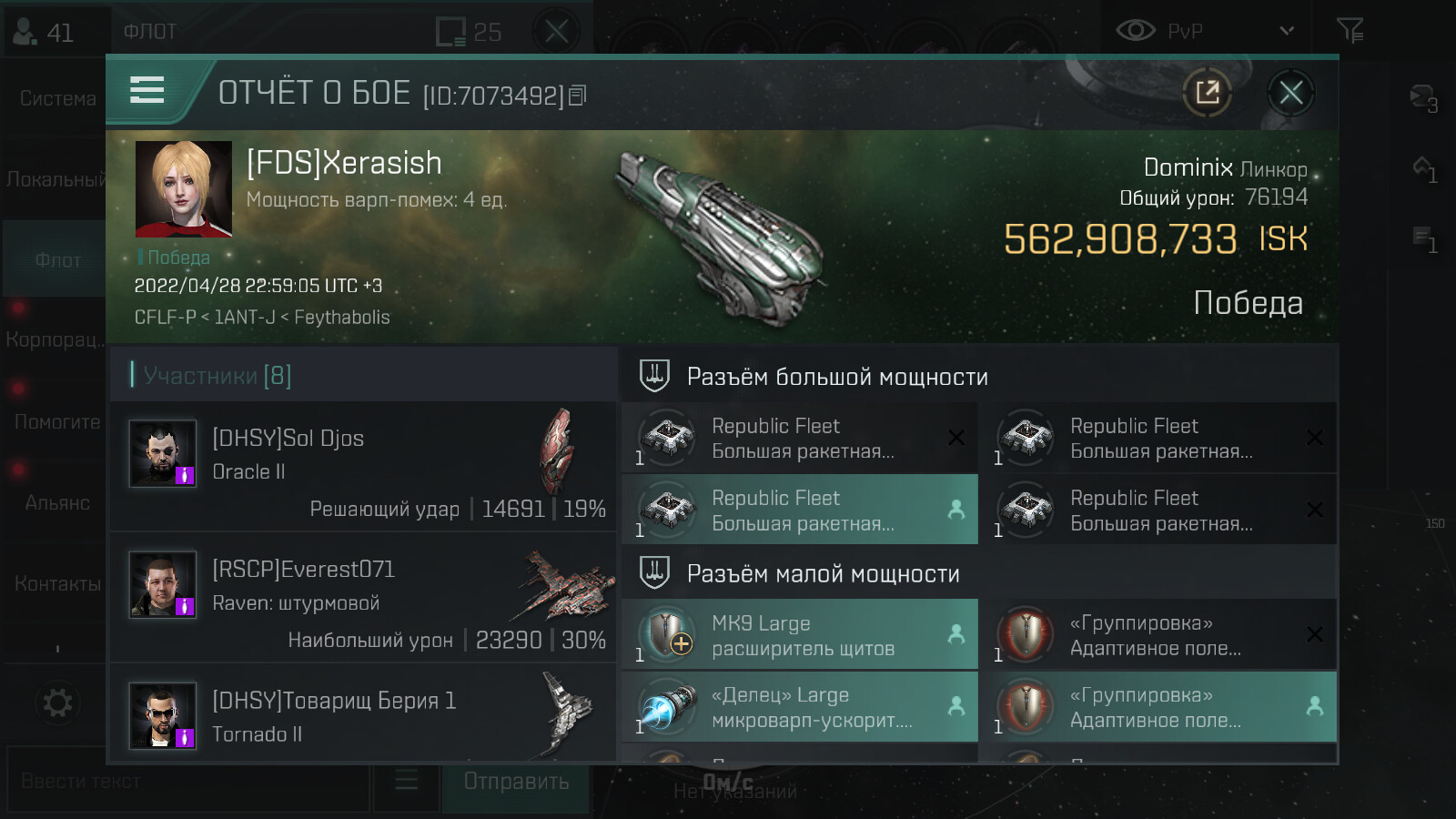Click the chat text input field
Screen dimensions: 1456x819
pyautogui.click(x=187, y=782)
